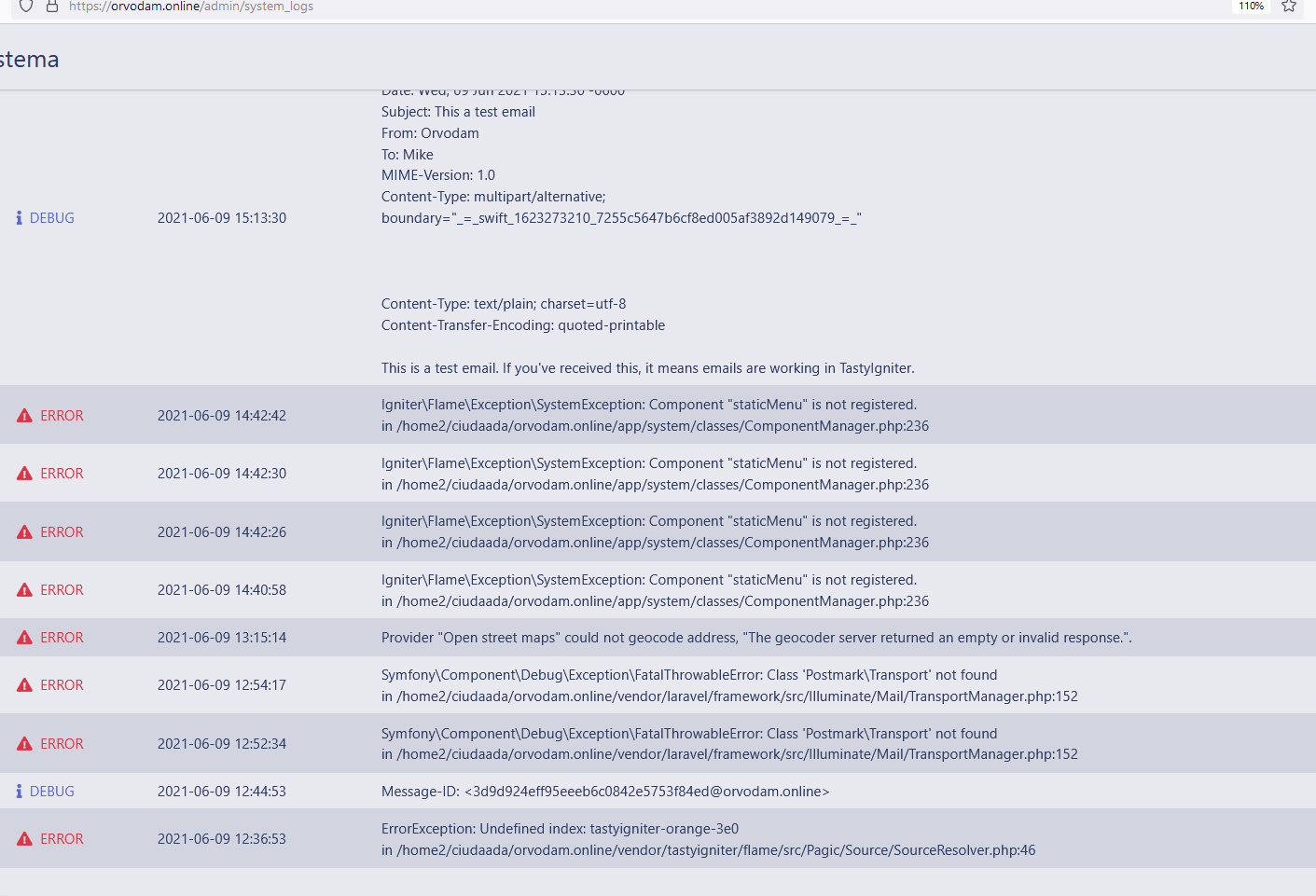This screenshot has height=896, width=1316.
Task: Click the warning triangle on the geocoder error row
Action: pyautogui.click(x=24, y=637)
